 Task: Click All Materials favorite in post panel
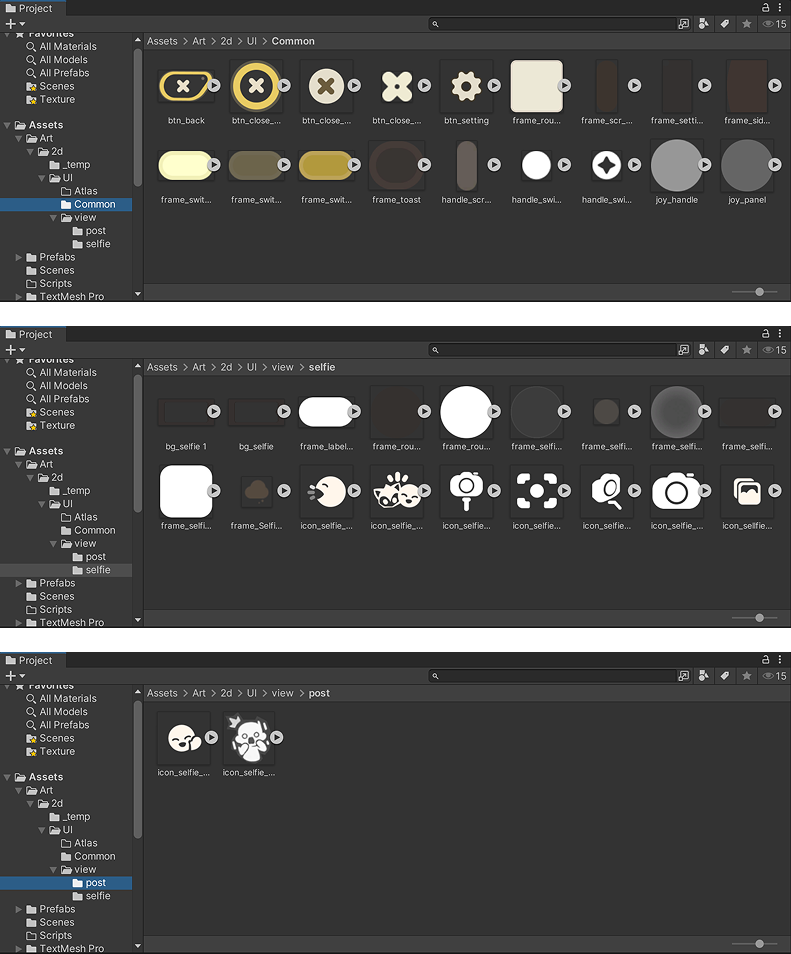point(61,698)
